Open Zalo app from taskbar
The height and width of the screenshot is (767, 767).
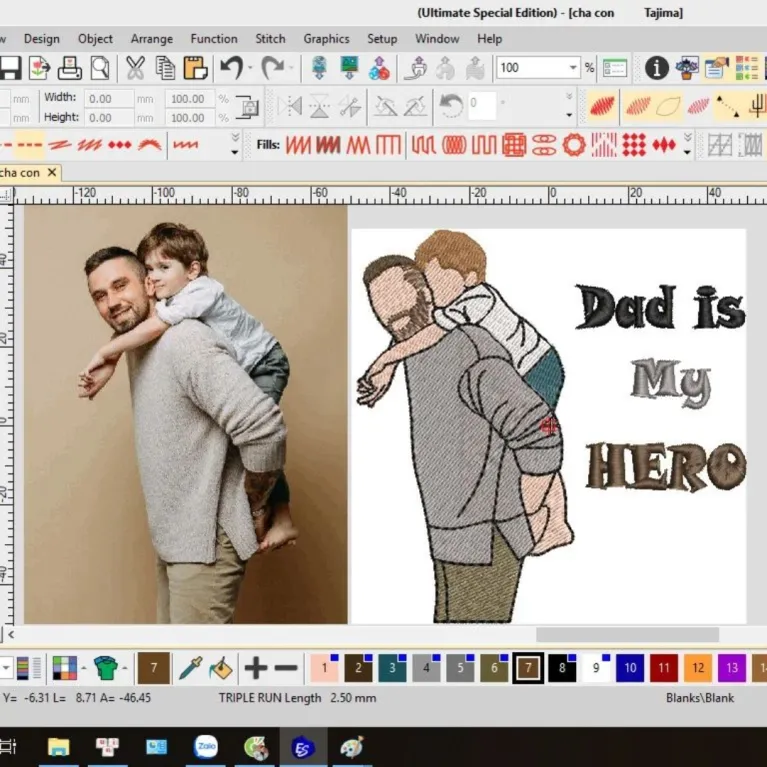click(206, 747)
